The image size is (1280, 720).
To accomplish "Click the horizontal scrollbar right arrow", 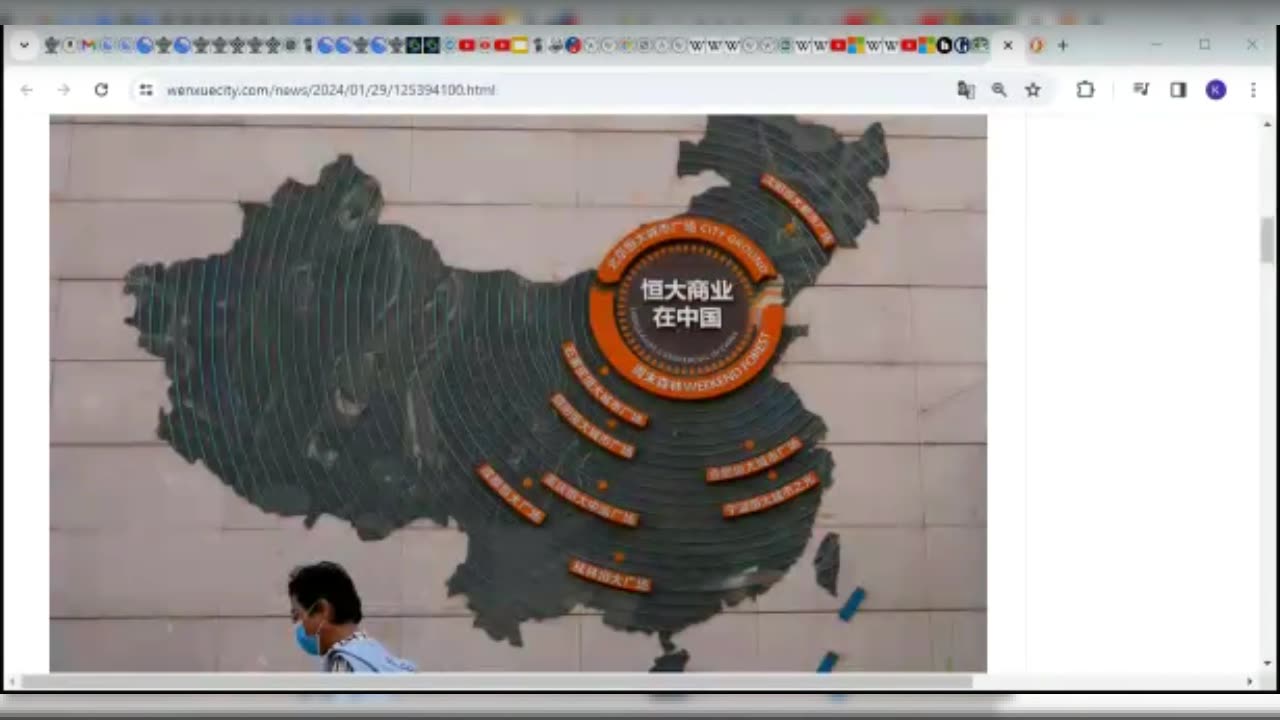I will pos(1249,682).
